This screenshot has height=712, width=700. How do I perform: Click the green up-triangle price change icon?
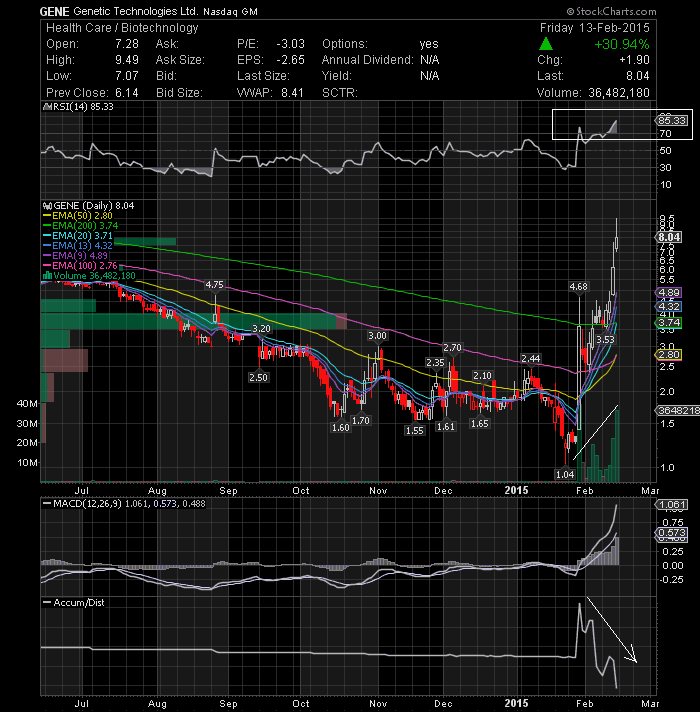[546, 44]
